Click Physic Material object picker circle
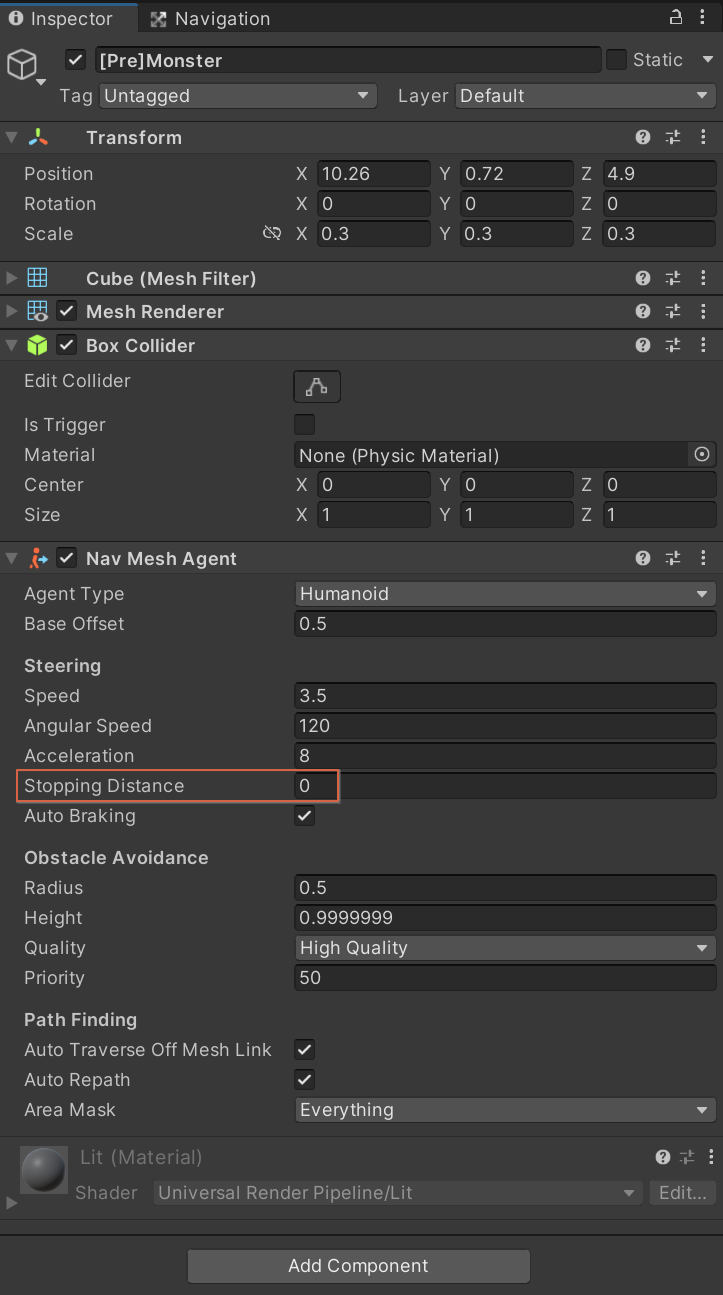This screenshot has width=723, height=1295. [x=702, y=455]
